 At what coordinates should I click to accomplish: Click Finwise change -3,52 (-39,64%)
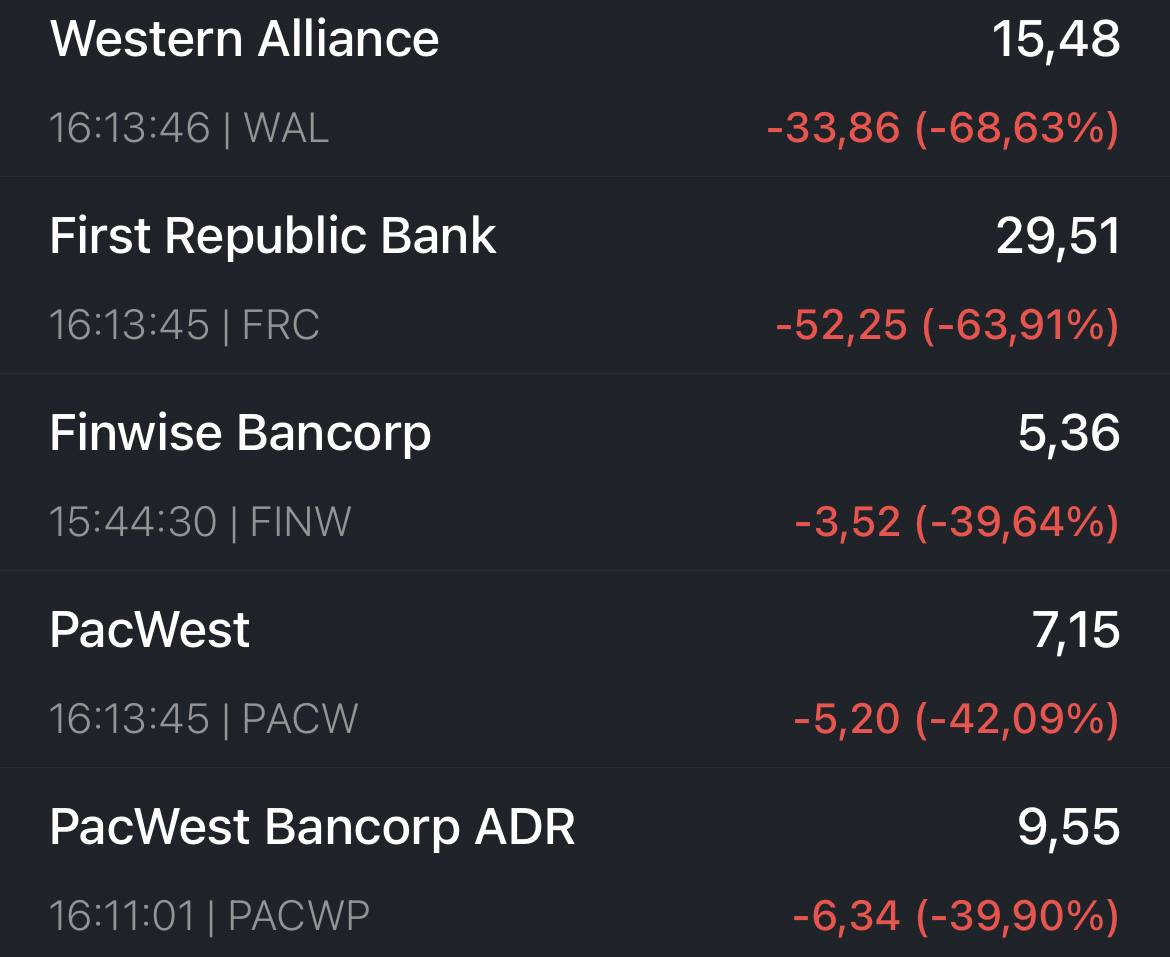click(x=957, y=521)
